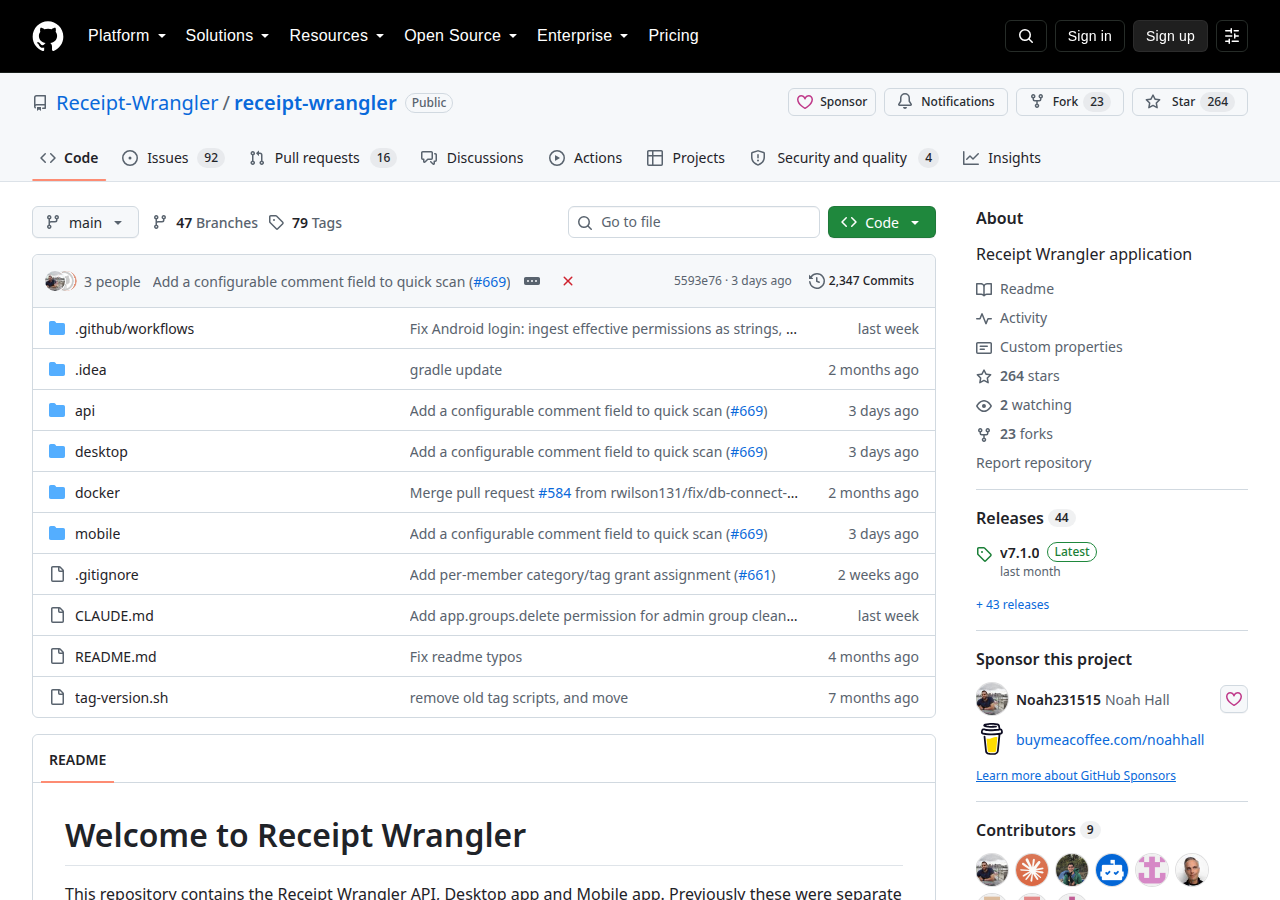Open the GitHub home logo
Screen dimensions: 1280x900
(48, 36)
